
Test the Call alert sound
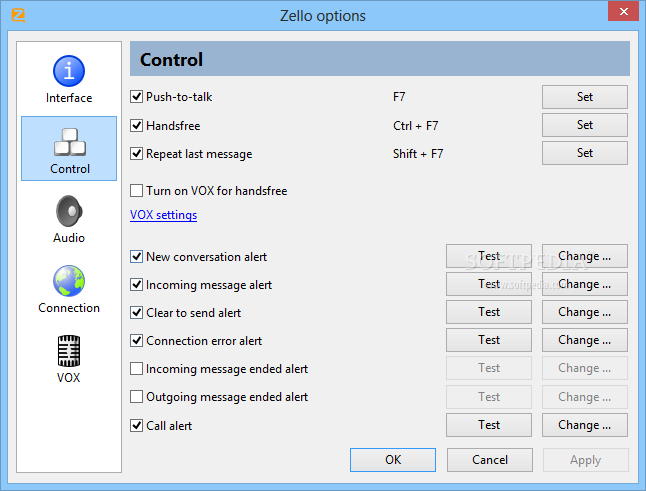(489, 425)
